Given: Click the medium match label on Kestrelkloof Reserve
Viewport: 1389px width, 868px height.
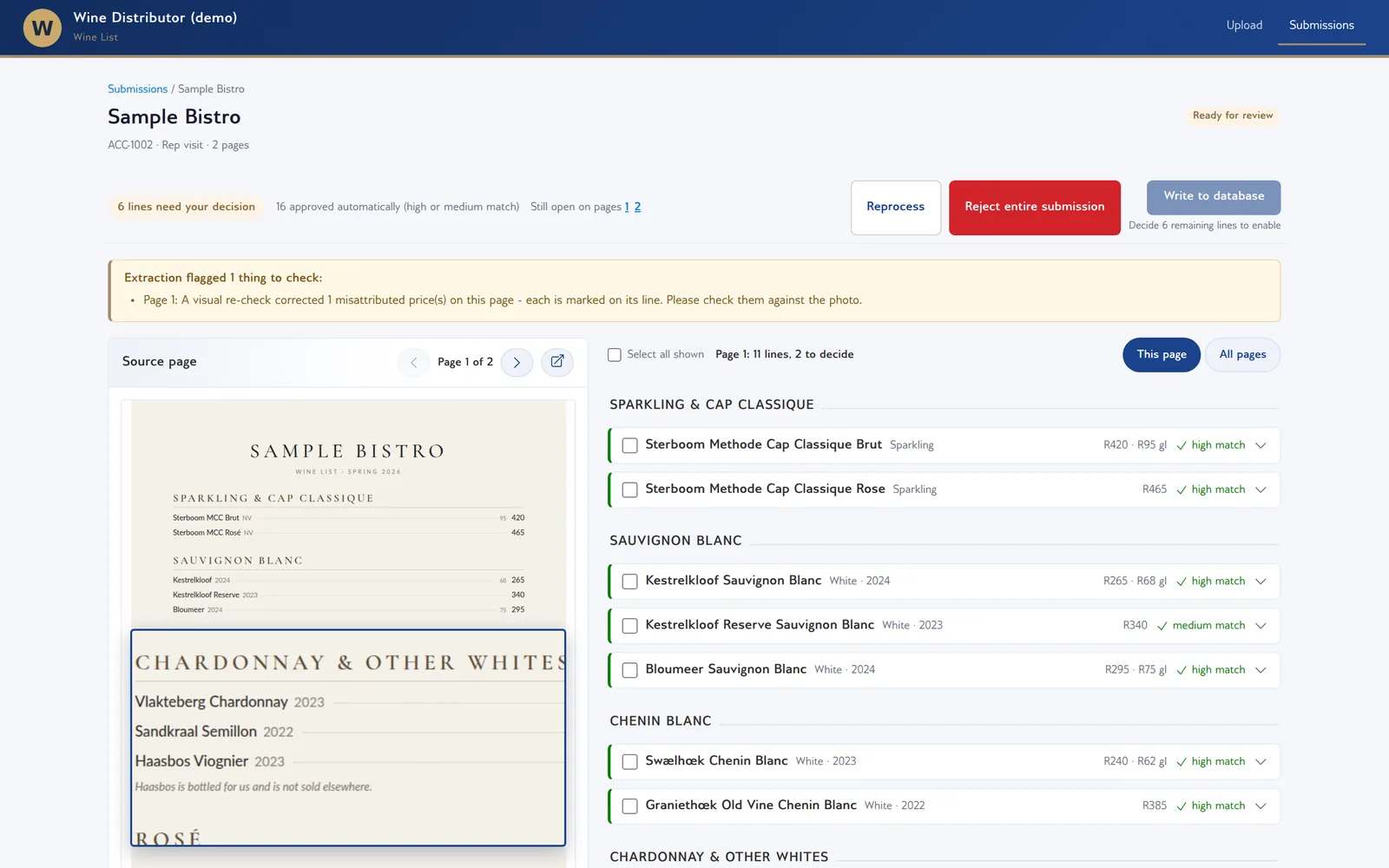Looking at the screenshot, I should point(1208,626).
